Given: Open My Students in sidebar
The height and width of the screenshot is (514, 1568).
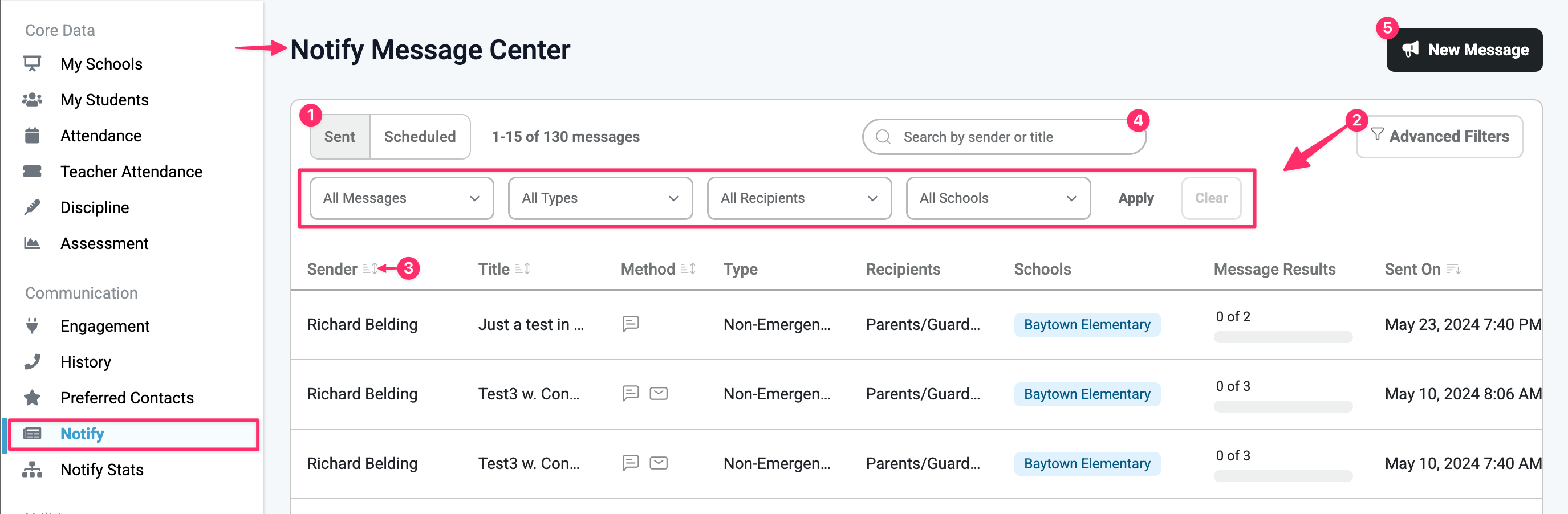Looking at the screenshot, I should tap(104, 100).
